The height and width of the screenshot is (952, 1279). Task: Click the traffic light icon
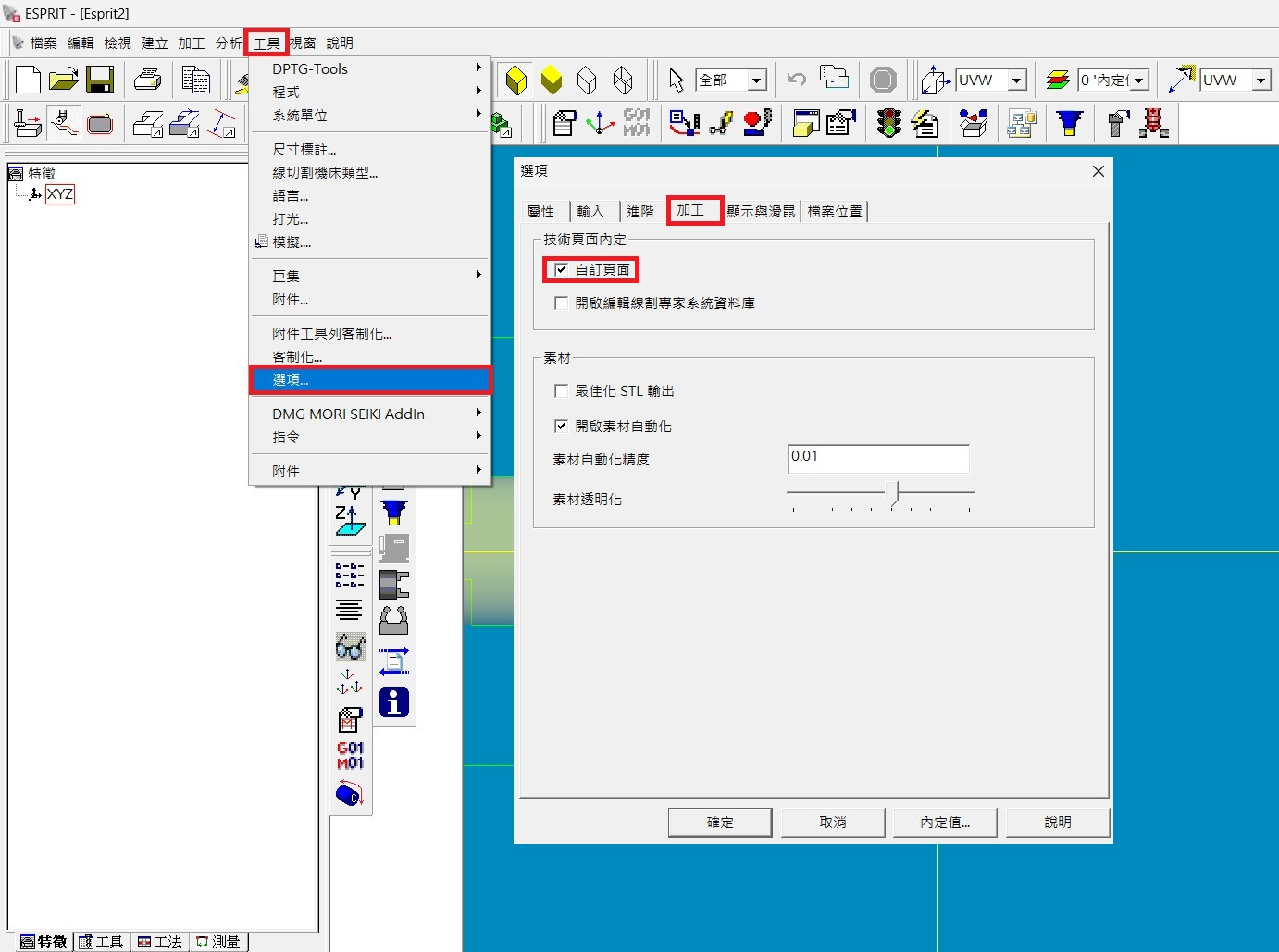pos(888,123)
